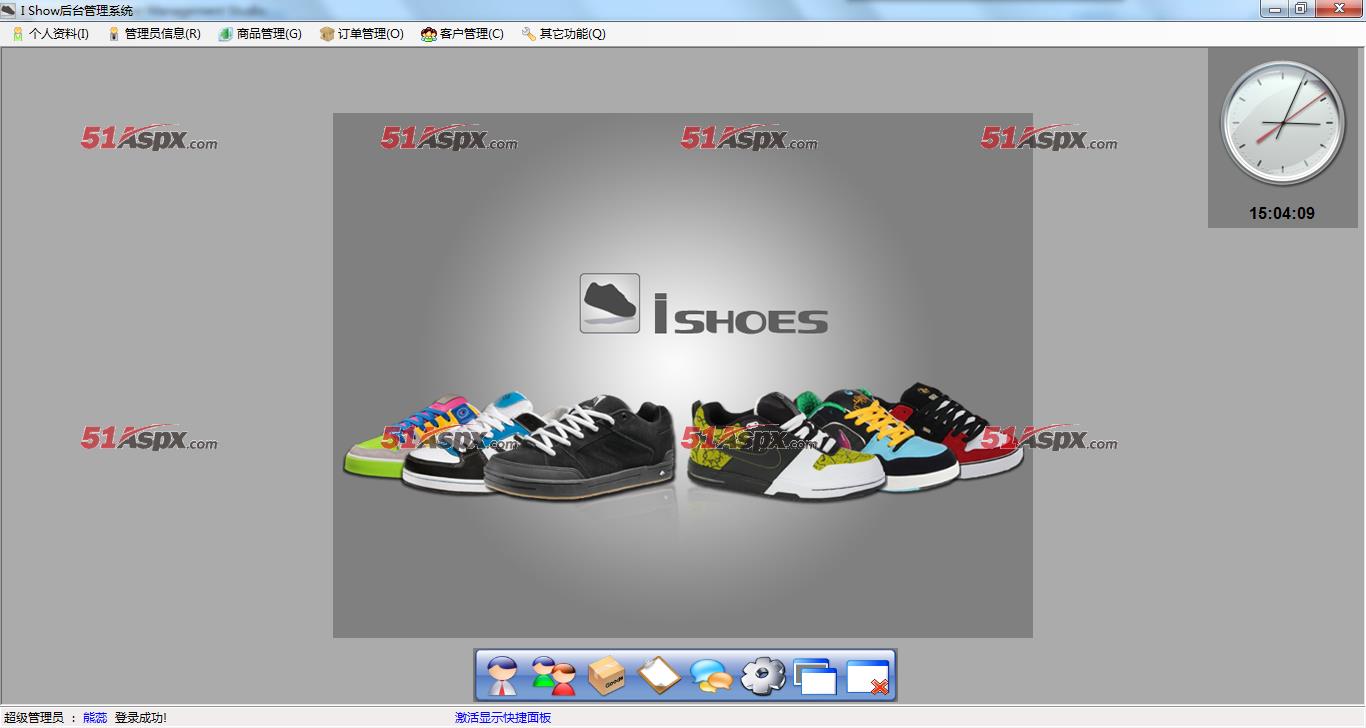This screenshot has width=1366, height=728.
Task: Open the clipboard orders icon in the dock
Action: [x=658, y=676]
